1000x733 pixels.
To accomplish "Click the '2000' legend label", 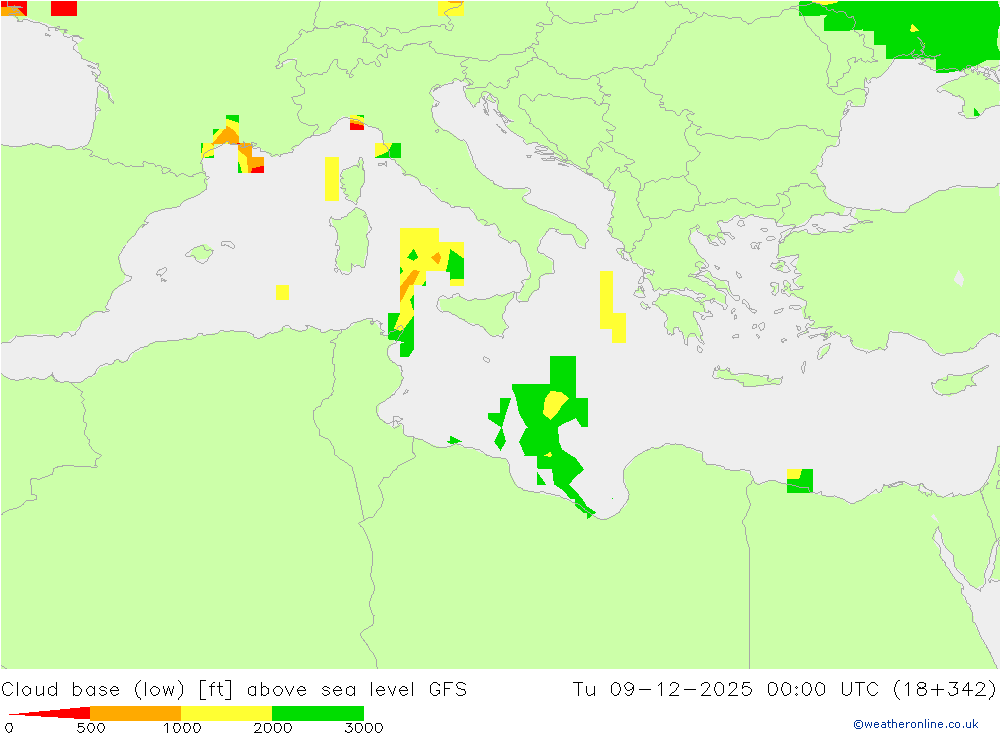I will (x=272, y=728).
